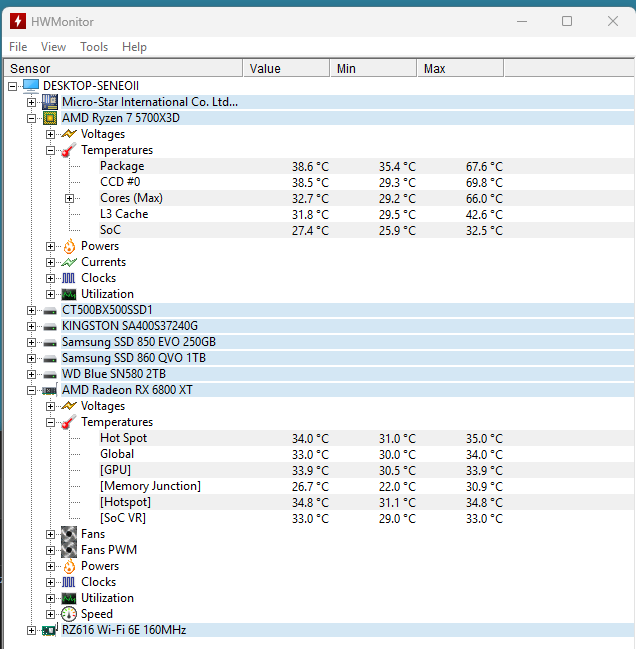Expand the RZ616 Wi-Fi 6E node
This screenshot has height=649, width=636.
31,630
